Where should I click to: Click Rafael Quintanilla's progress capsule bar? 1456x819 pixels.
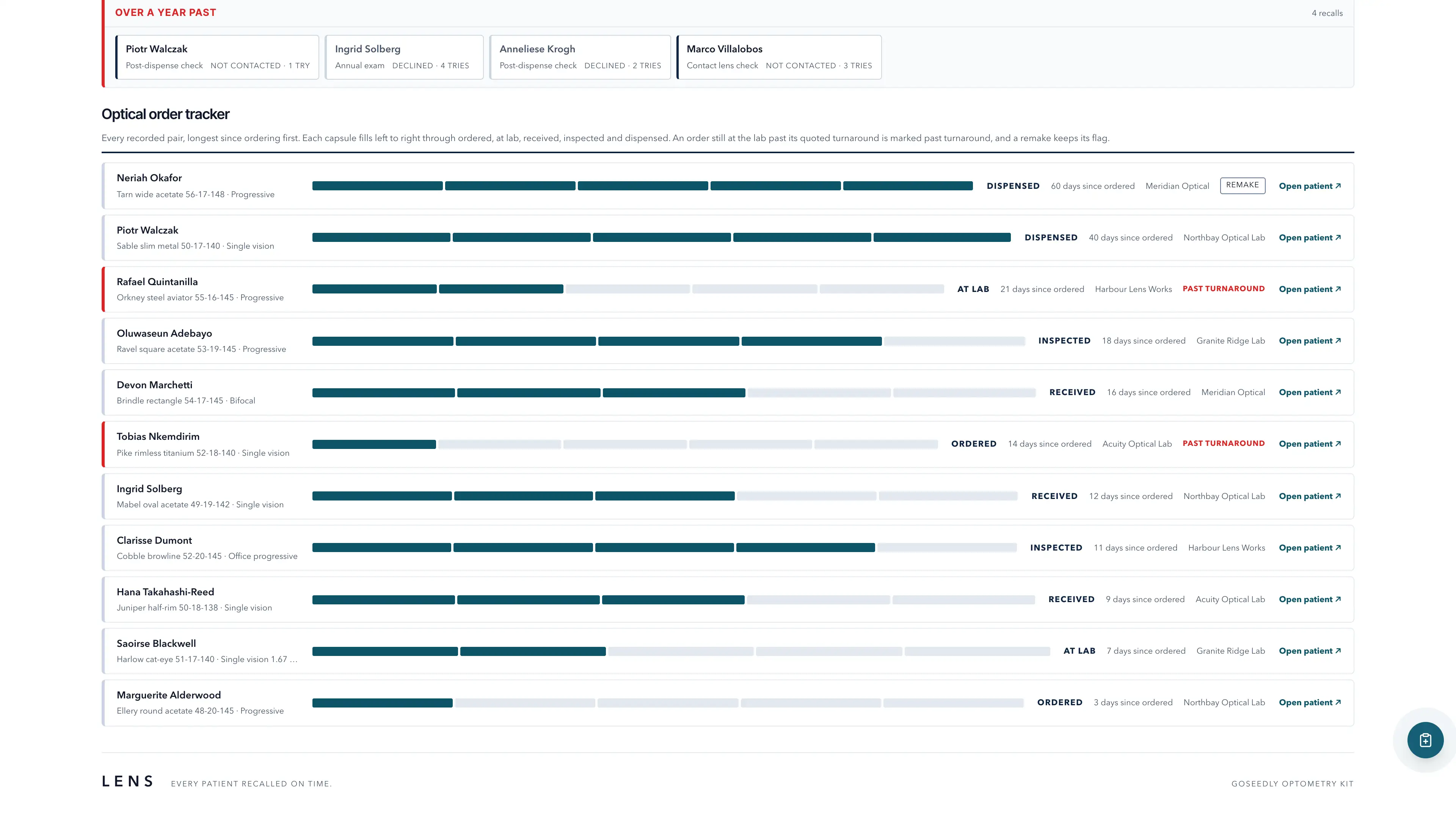[628, 289]
